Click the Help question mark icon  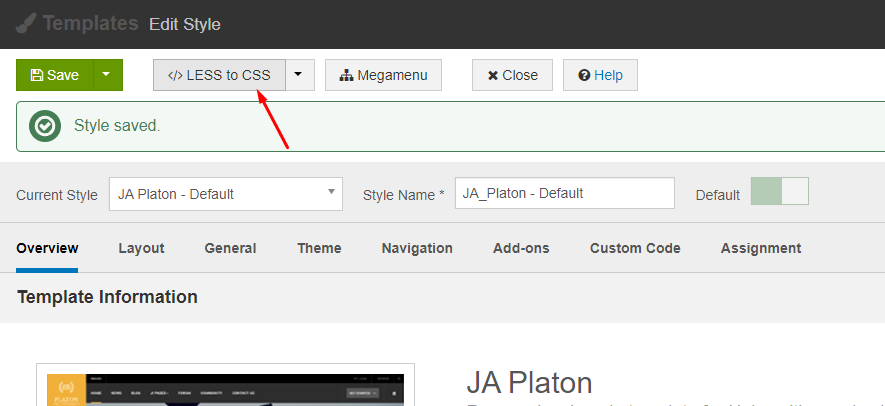[x=584, y=75]
